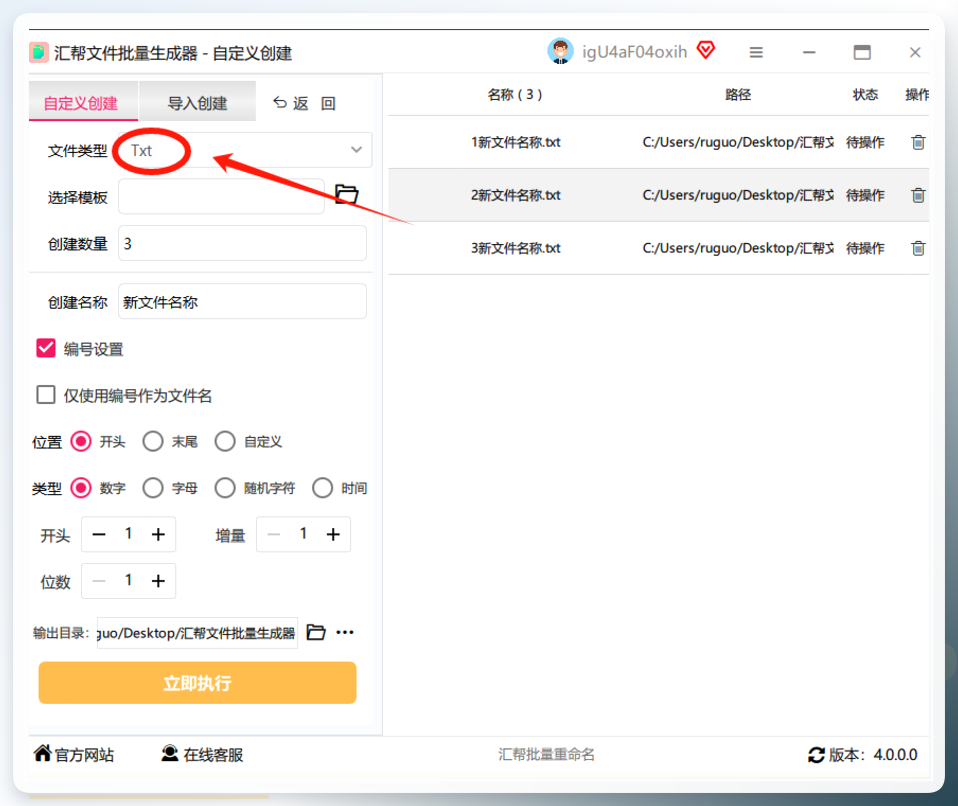
Task: Select 时间 type radio button
Action: tap(323, 488)
